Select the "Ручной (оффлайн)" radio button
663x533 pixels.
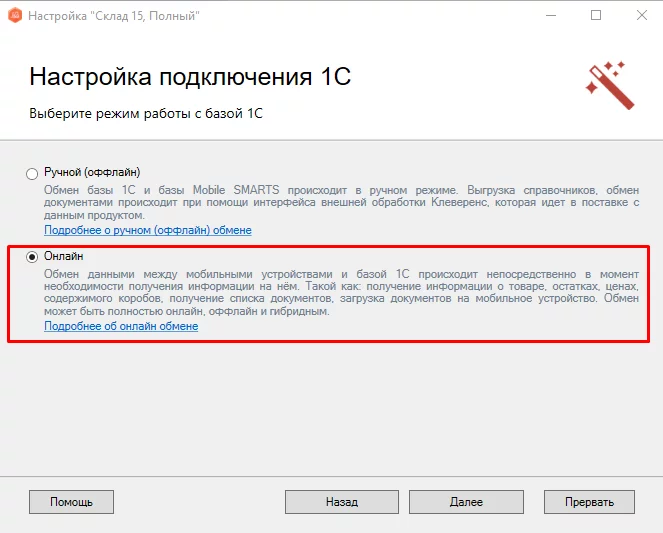click(32, 174)
